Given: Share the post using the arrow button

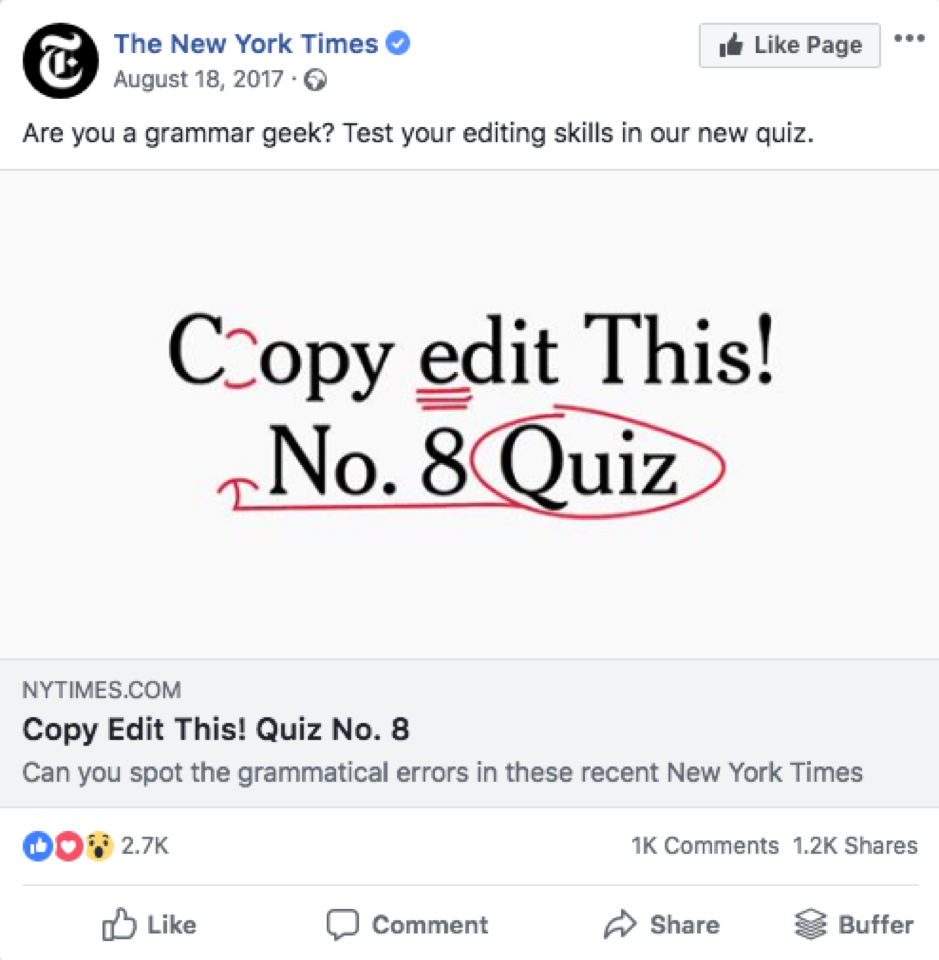Looking at the screenshot, I should click(x=662, y=925).
